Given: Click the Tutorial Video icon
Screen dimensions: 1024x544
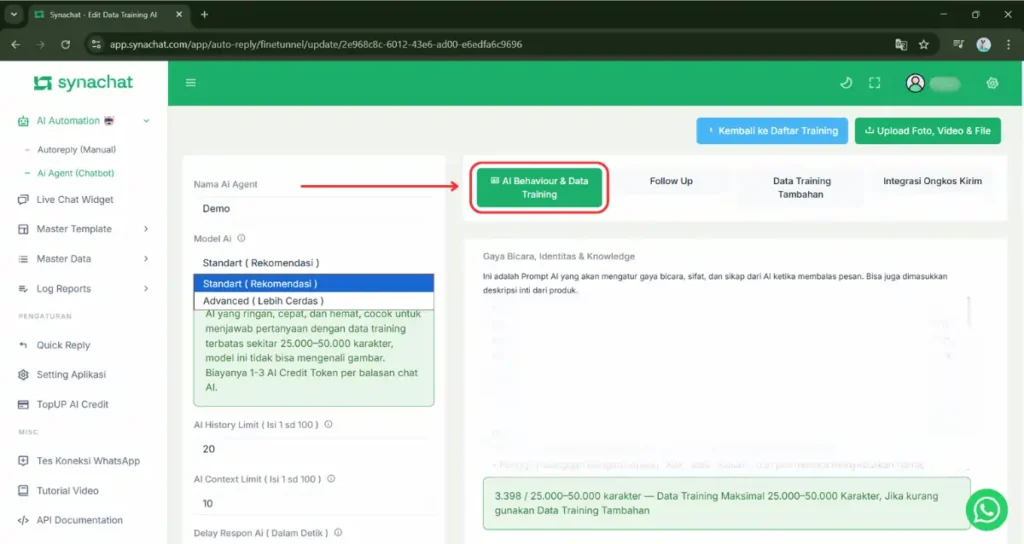Looking at the screenshot, I should click(x=24, y=490).
